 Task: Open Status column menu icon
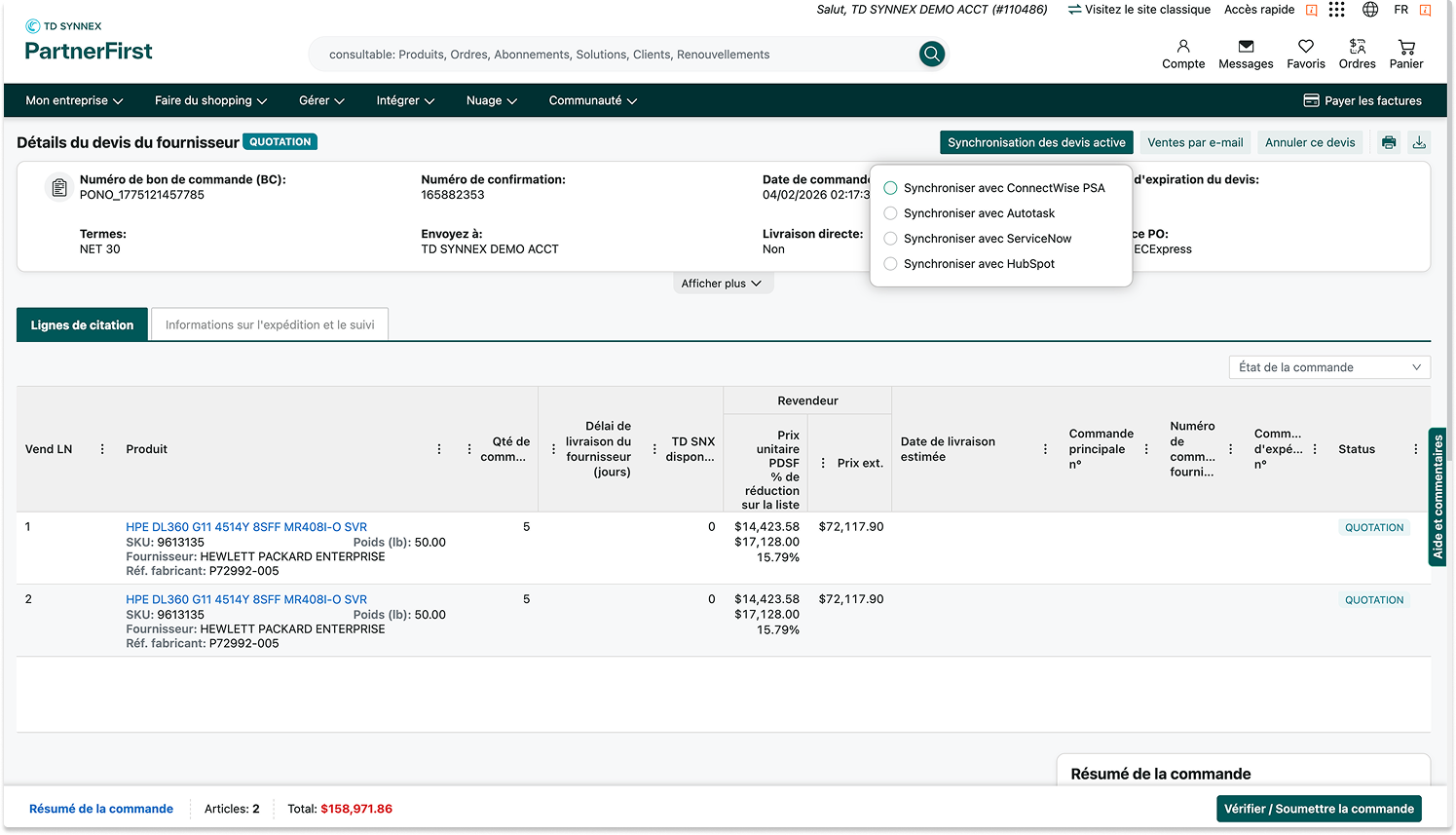point(1415,449)
